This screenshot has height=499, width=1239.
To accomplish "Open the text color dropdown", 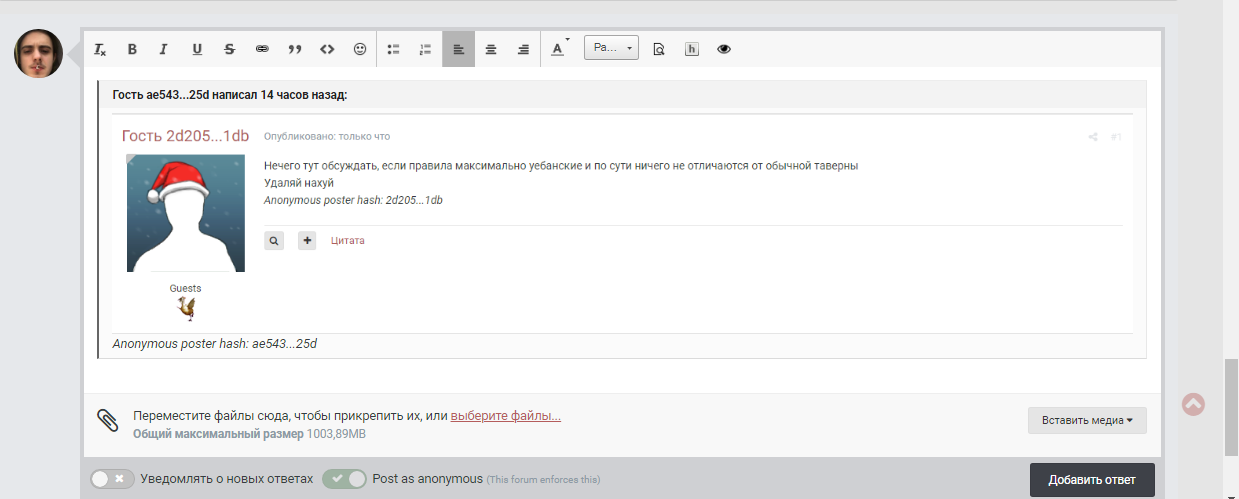I will click(559, 49).
